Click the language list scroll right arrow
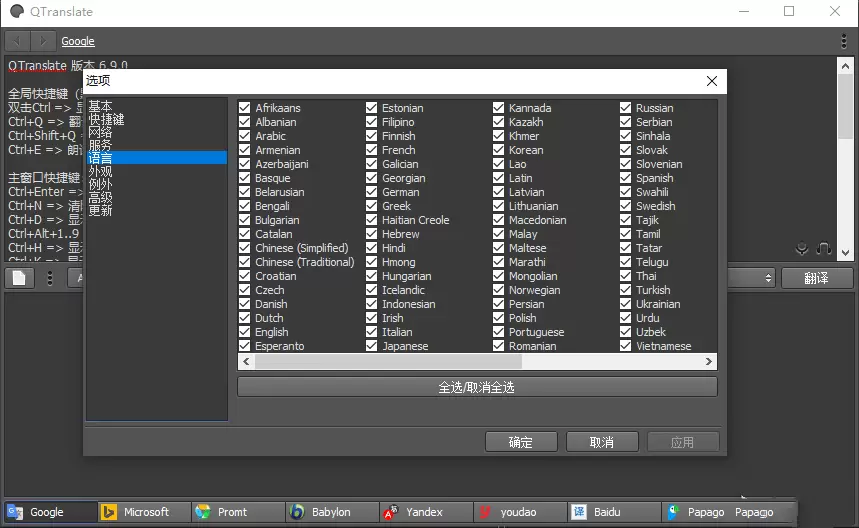859x528 pixels. point(708,361)
